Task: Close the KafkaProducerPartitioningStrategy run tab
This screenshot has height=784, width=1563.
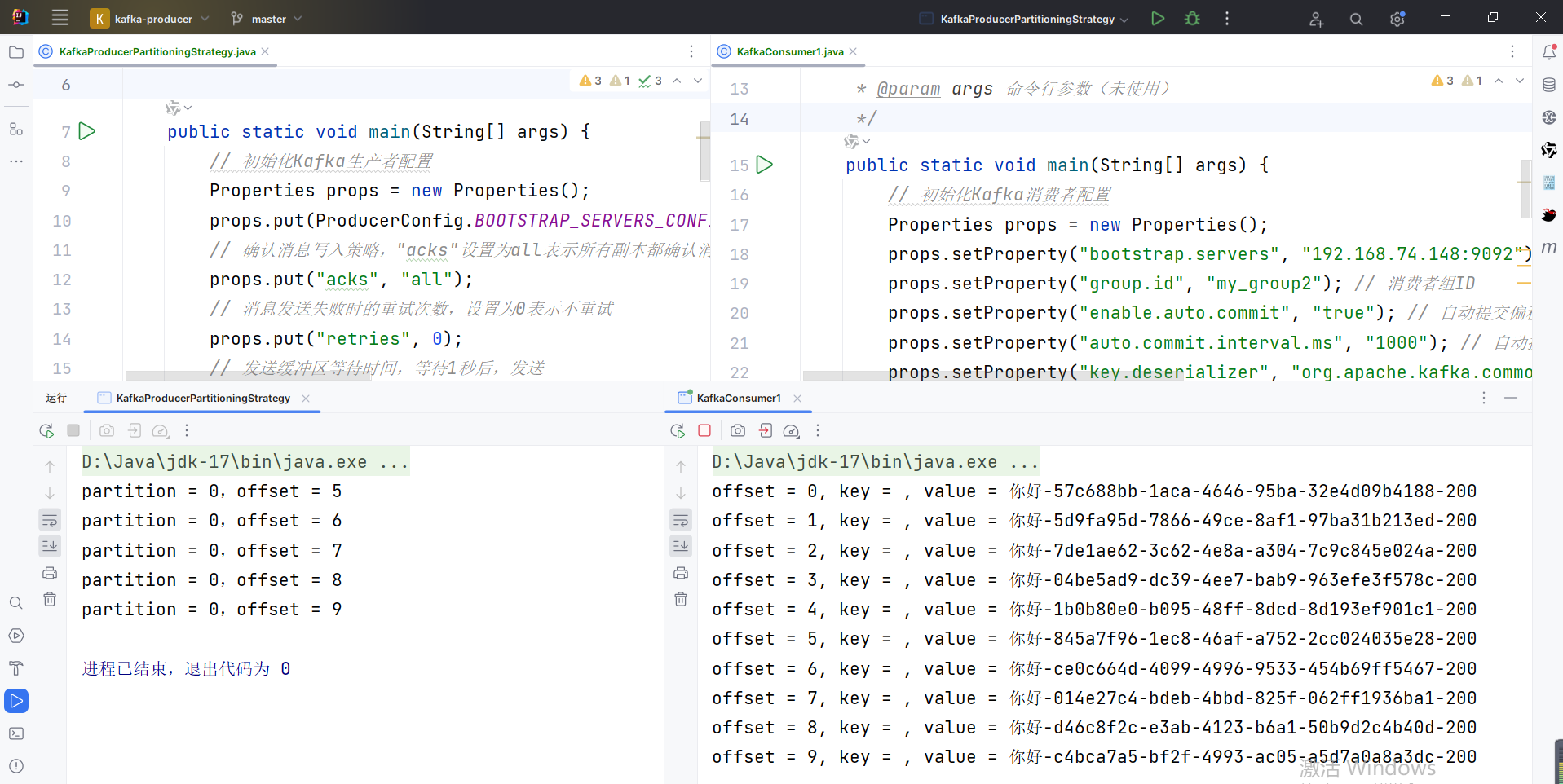Action: pyautogui.click(x=306, y=398)
